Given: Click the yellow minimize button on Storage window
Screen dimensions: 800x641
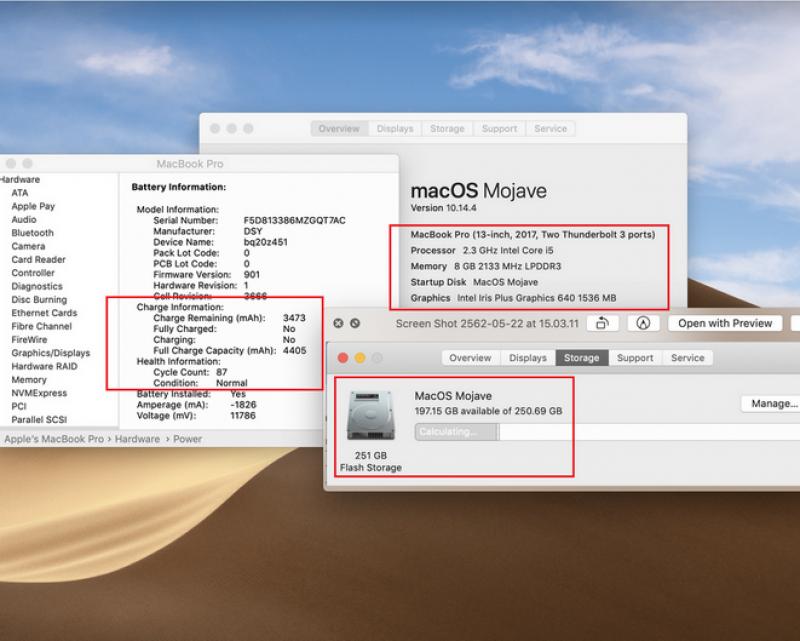Looking at the screenshot, I should click(x=359, y=358).
